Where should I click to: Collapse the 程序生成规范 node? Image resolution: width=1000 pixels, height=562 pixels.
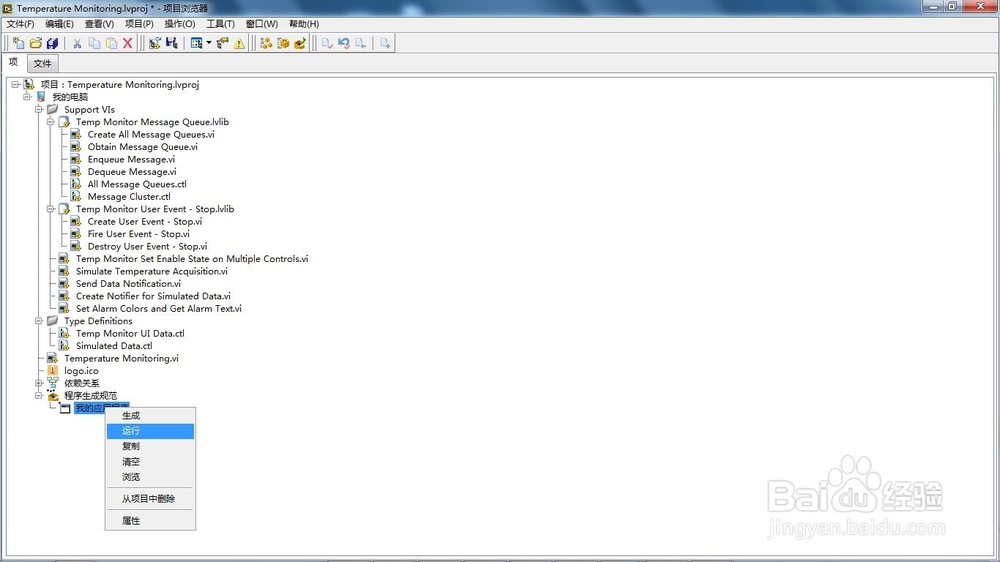[x=39, y=396]
